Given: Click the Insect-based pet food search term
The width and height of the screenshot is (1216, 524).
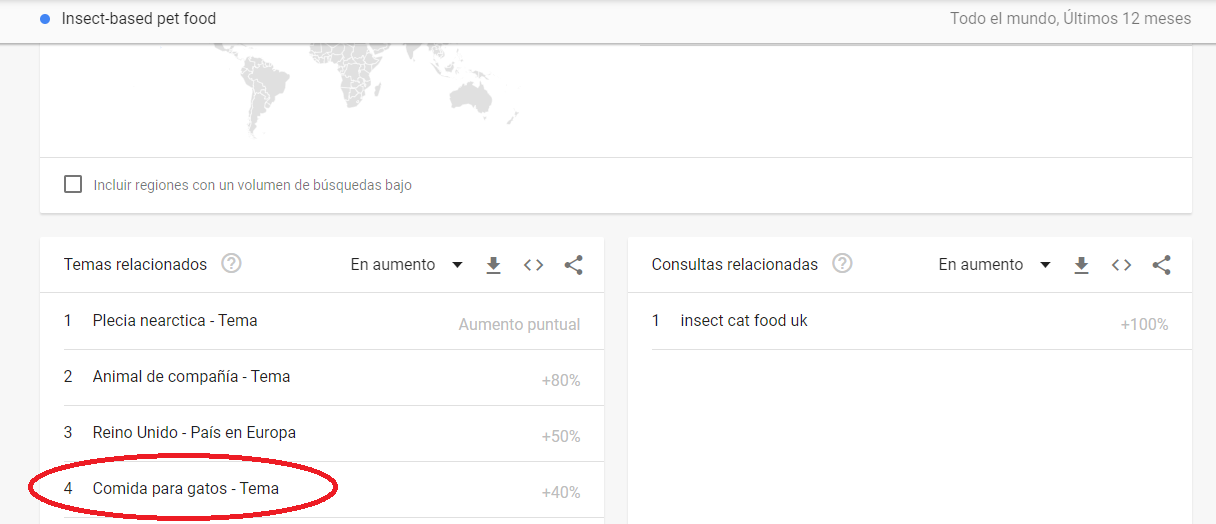Looking at the screenshot, I should click(138, 19).
